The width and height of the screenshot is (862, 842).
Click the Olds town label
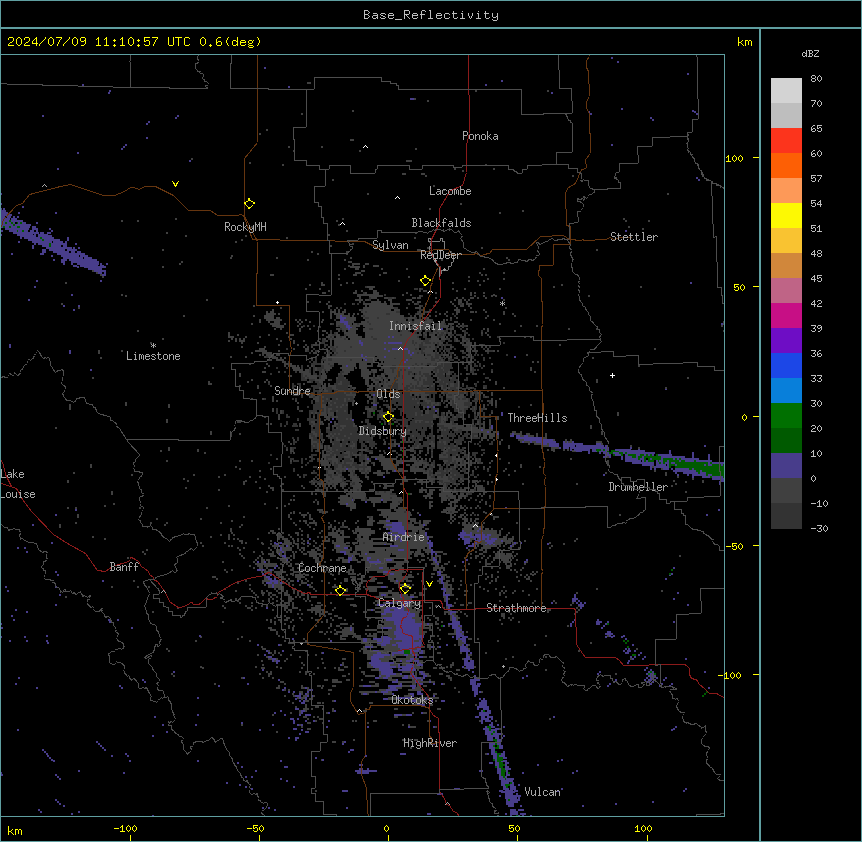point(388,394)
